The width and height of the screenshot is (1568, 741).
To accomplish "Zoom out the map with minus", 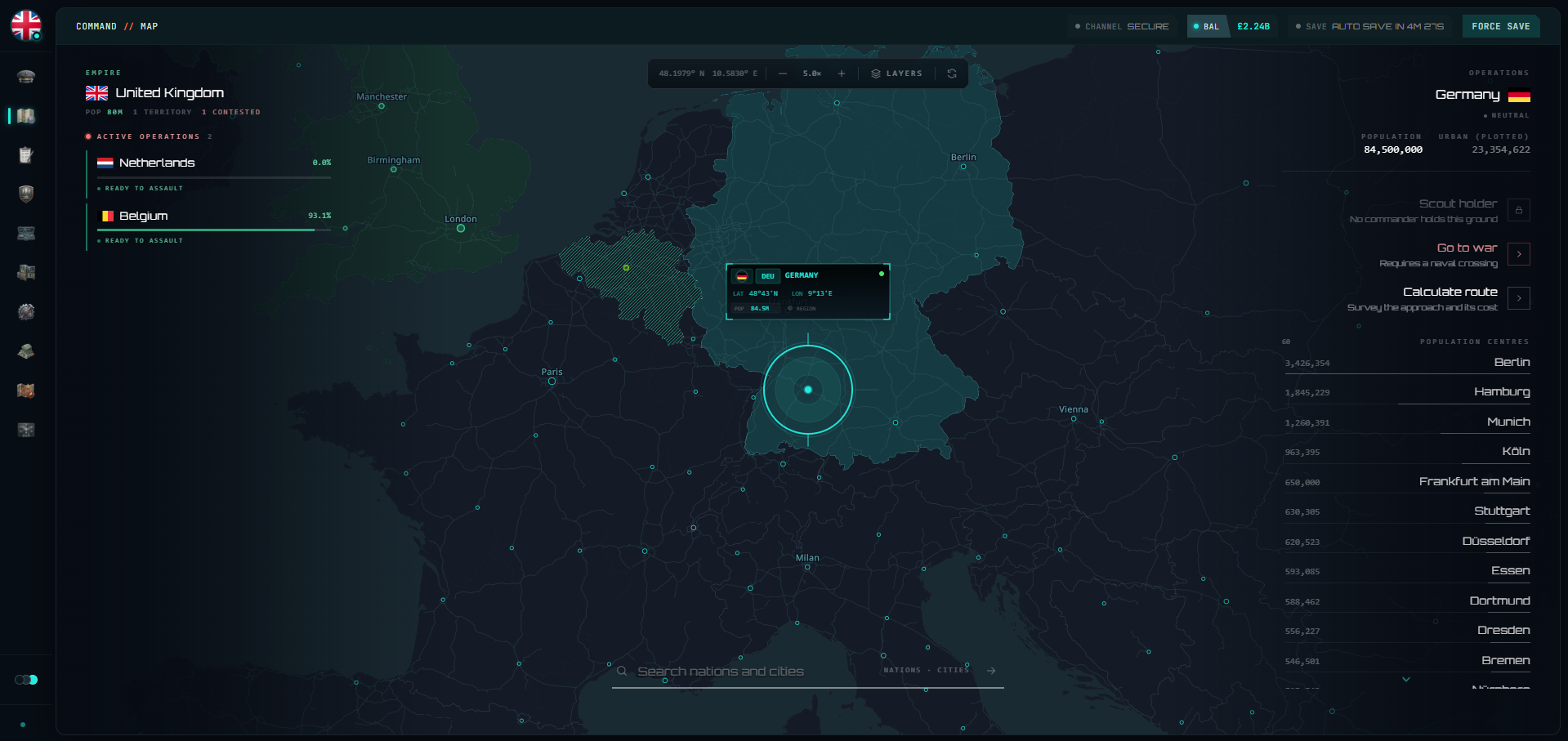I will click(783, 74).
